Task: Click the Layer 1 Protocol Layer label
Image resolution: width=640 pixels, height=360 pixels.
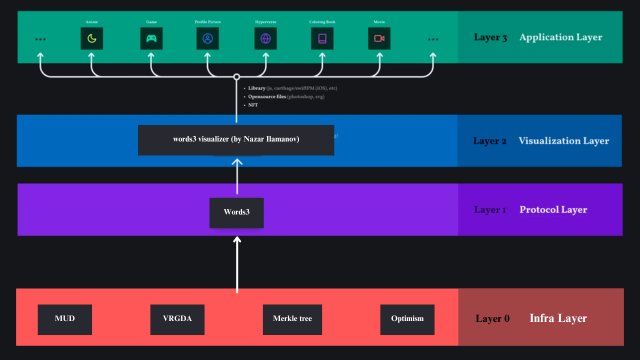Action: pos(531,210)
